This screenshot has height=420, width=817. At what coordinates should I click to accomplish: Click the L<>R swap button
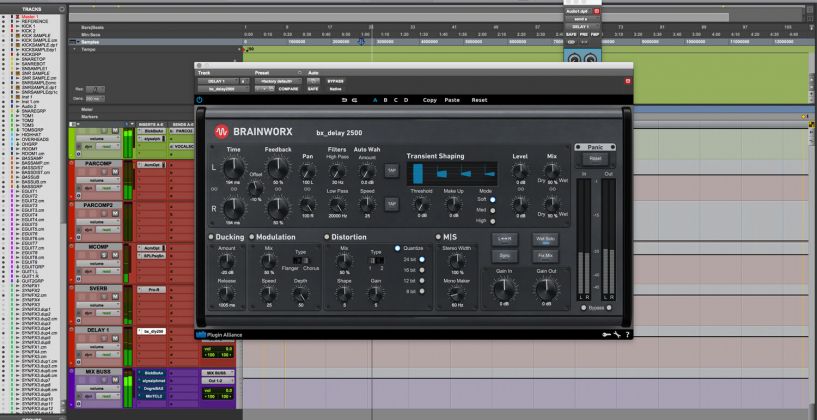[x=505, y=239]
